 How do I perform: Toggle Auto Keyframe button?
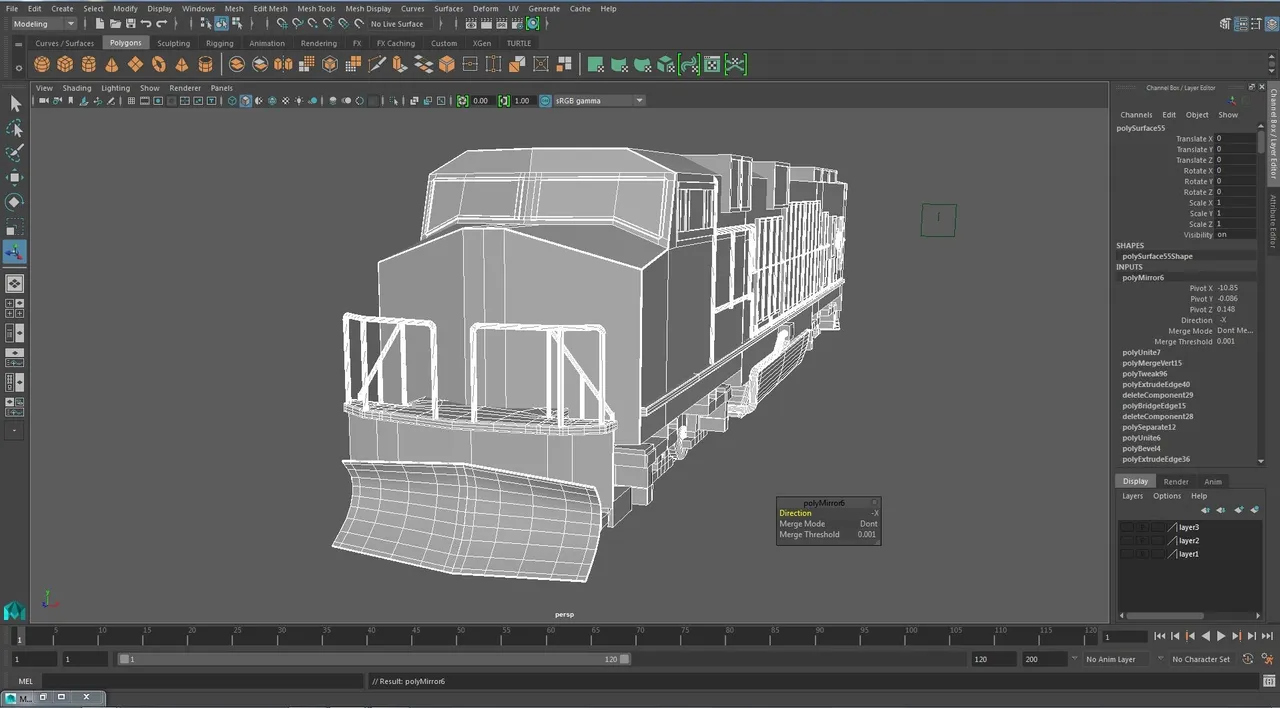[x=1248, y=659]
